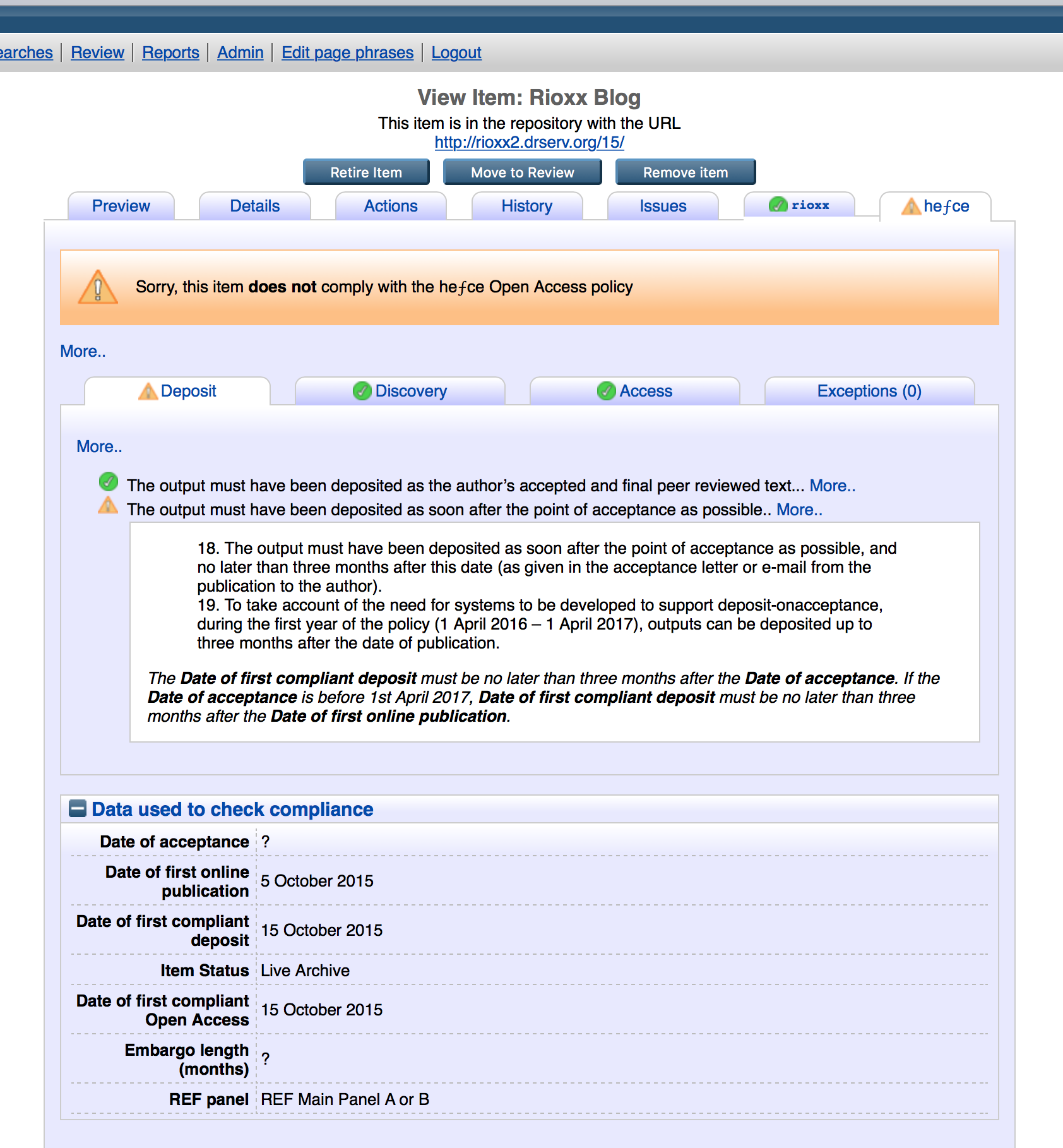The image size is (1063, 1148).
Task: Click the large warning triangle in orange banner
Action: click(x=98, y=287)
